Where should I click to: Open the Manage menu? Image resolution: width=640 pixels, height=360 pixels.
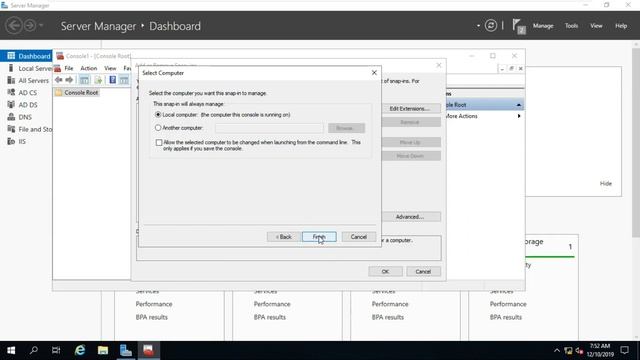(543, 26)
